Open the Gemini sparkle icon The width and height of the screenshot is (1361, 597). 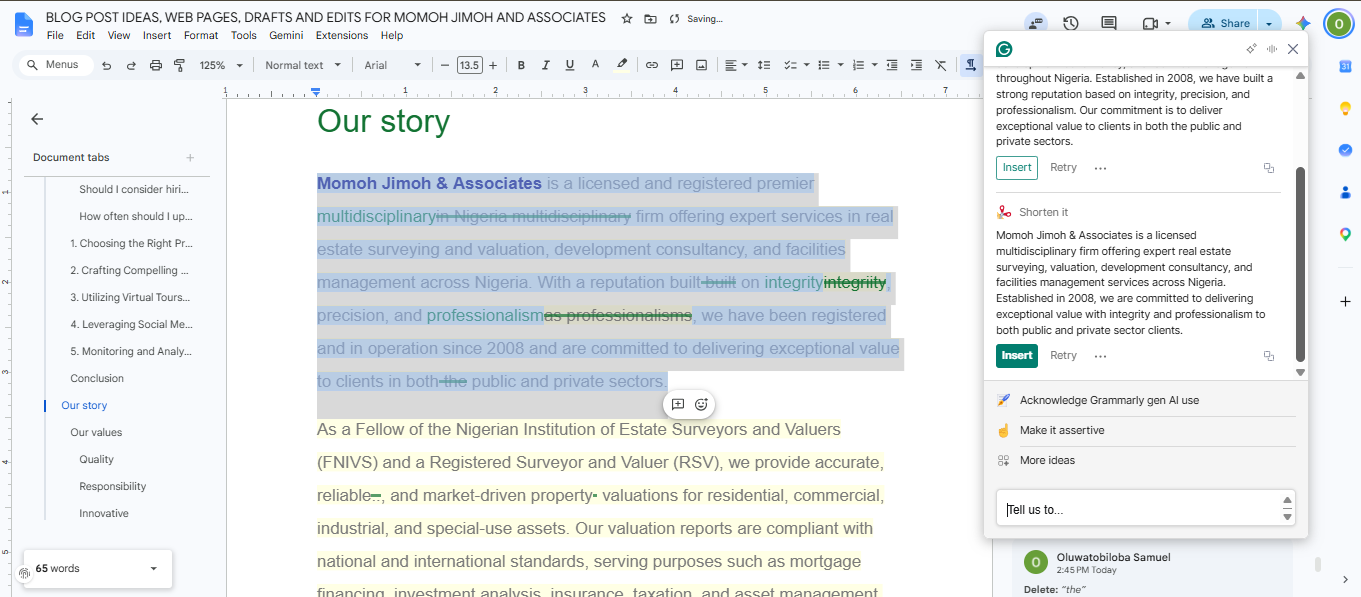1303,23
